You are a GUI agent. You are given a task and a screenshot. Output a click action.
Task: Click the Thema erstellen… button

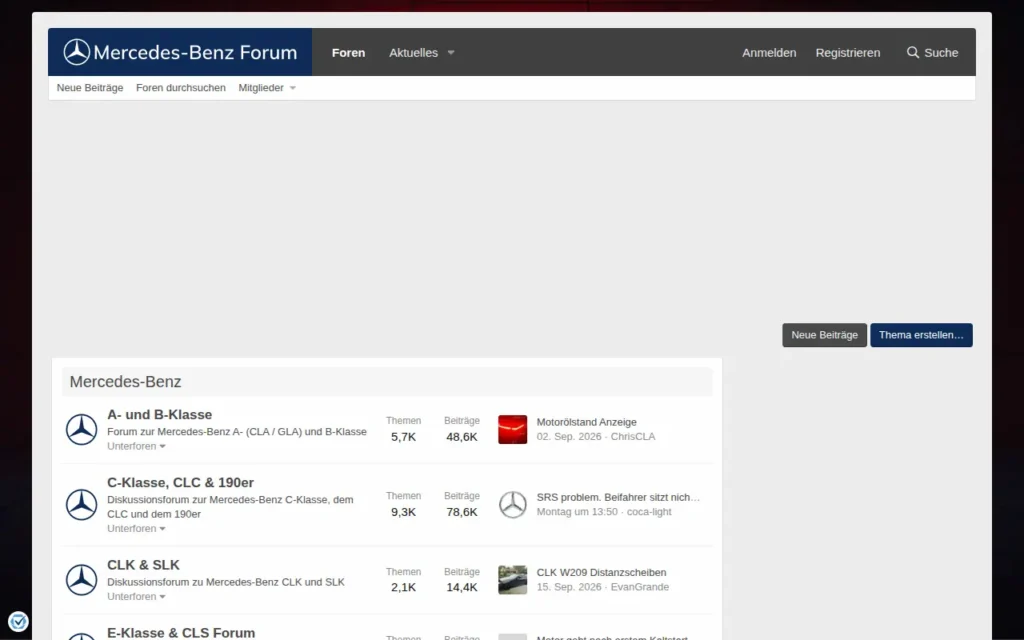921,335
